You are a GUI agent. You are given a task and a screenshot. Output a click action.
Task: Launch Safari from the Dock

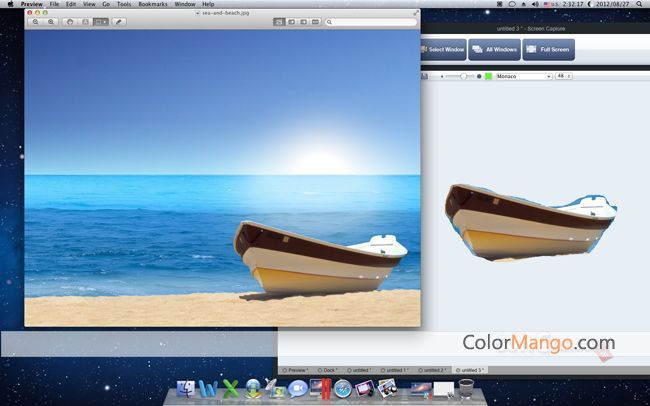[343, 389]
